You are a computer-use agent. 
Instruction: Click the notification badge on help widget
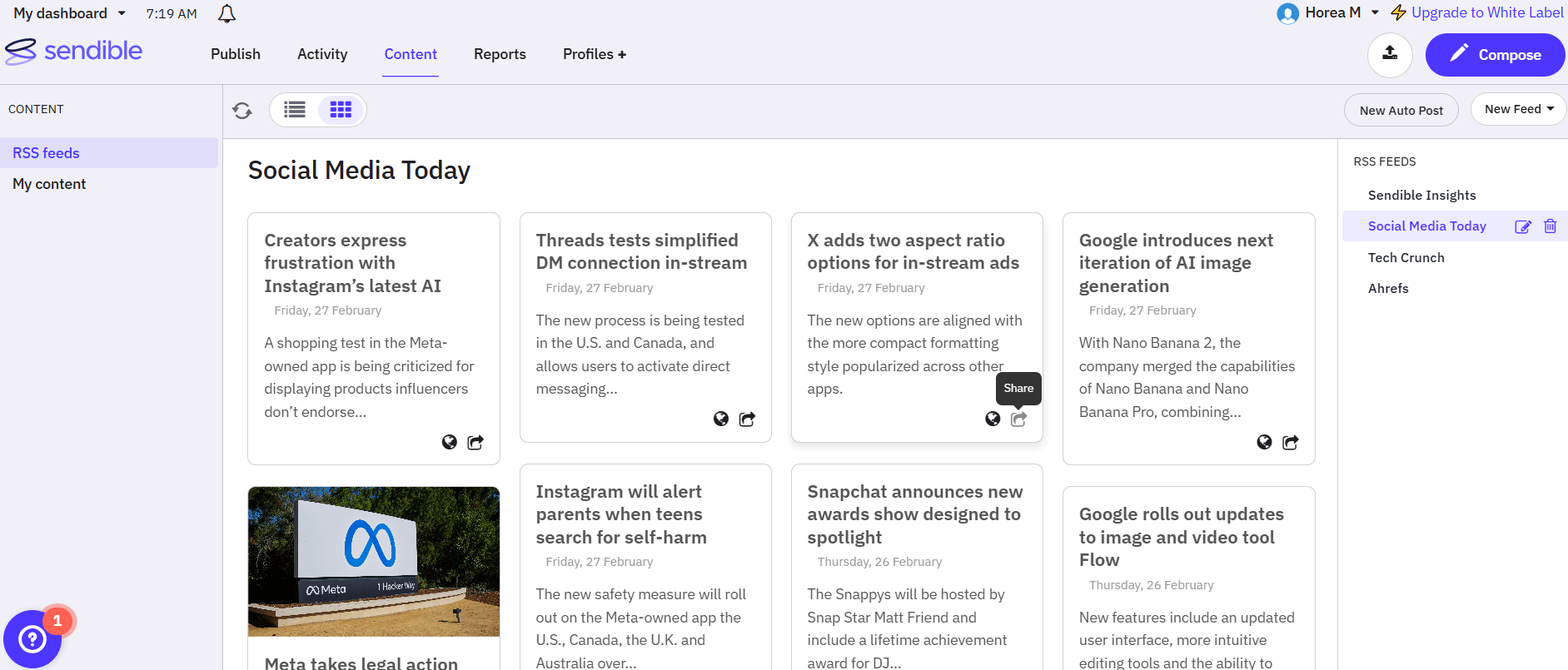[57, 621]
